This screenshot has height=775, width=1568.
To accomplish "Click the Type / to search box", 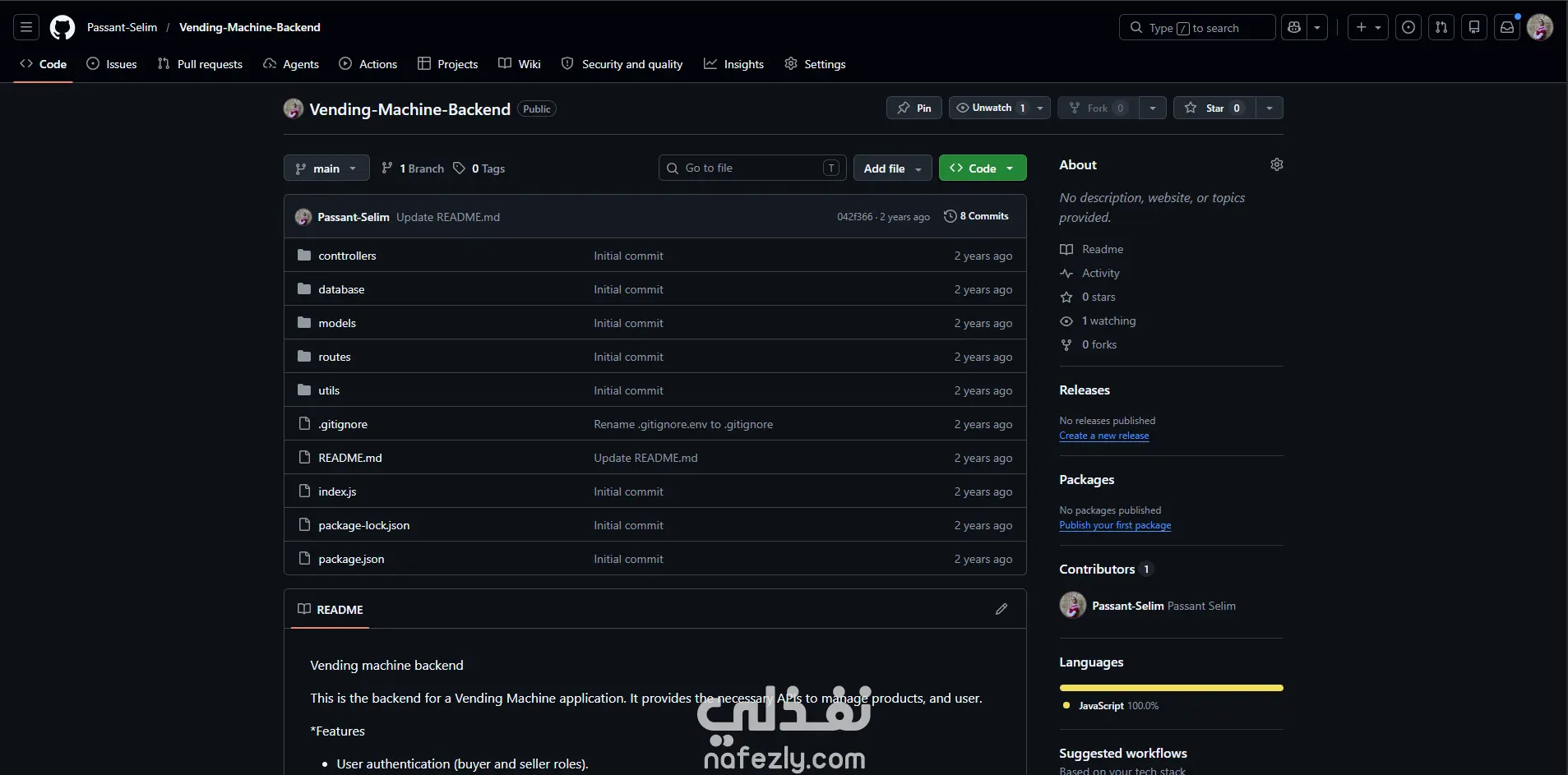I will 1197,27.
